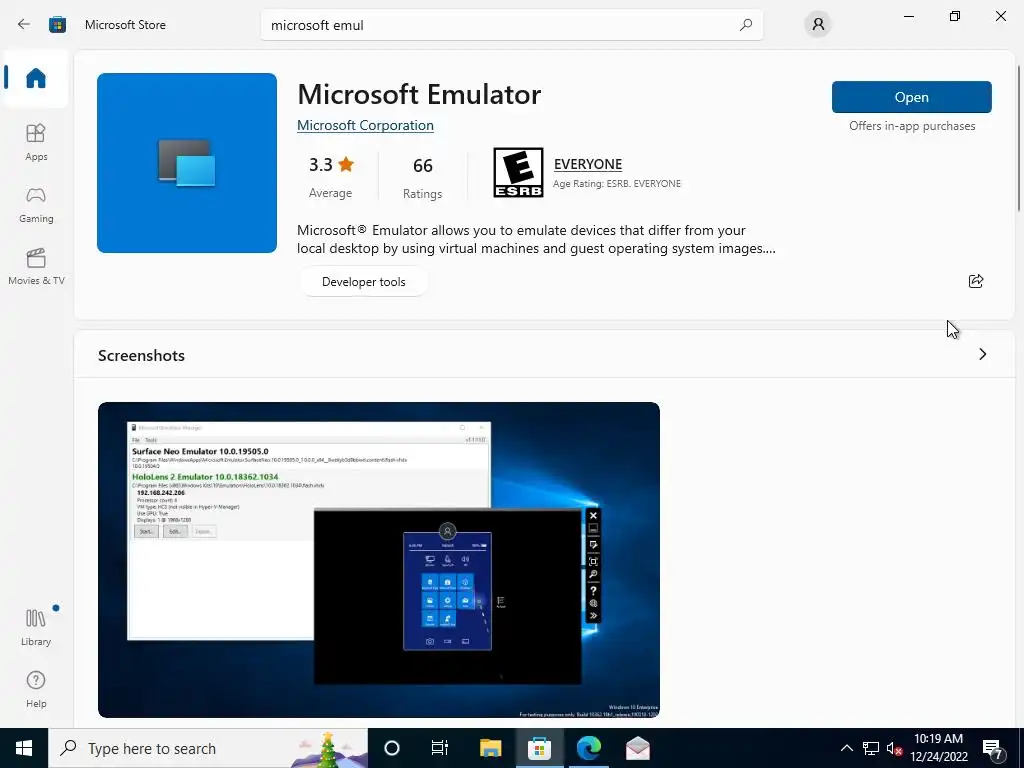Viewport: 1024px width, 768px height.
Task: Open the notification center icon
Action: [x=993, y=749]
